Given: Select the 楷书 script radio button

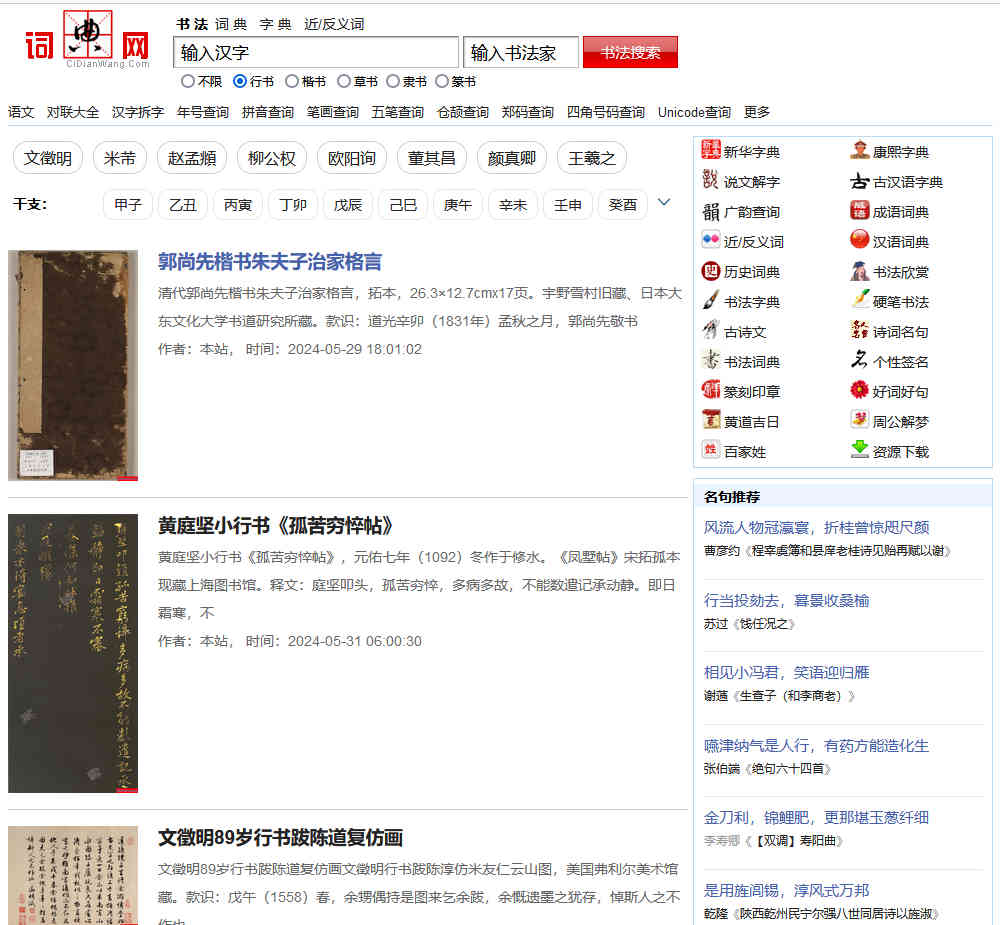Looking at the screenshot, I should tap(290, 81).
